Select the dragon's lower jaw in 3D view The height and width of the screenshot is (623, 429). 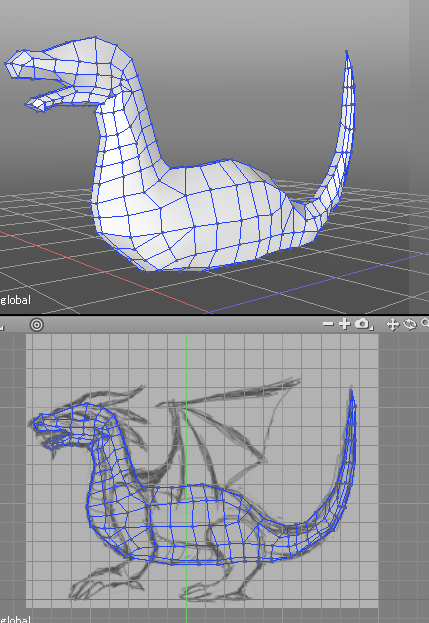click(x=52, y=99)
